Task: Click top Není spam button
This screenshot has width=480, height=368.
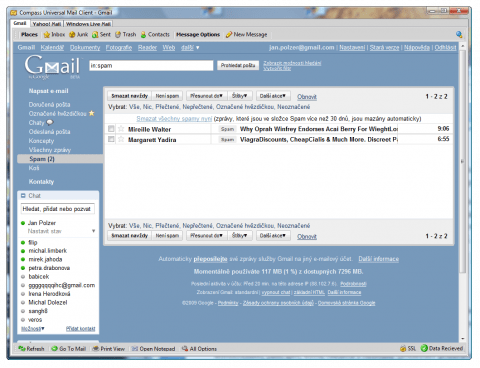Action: coord(167,96)
